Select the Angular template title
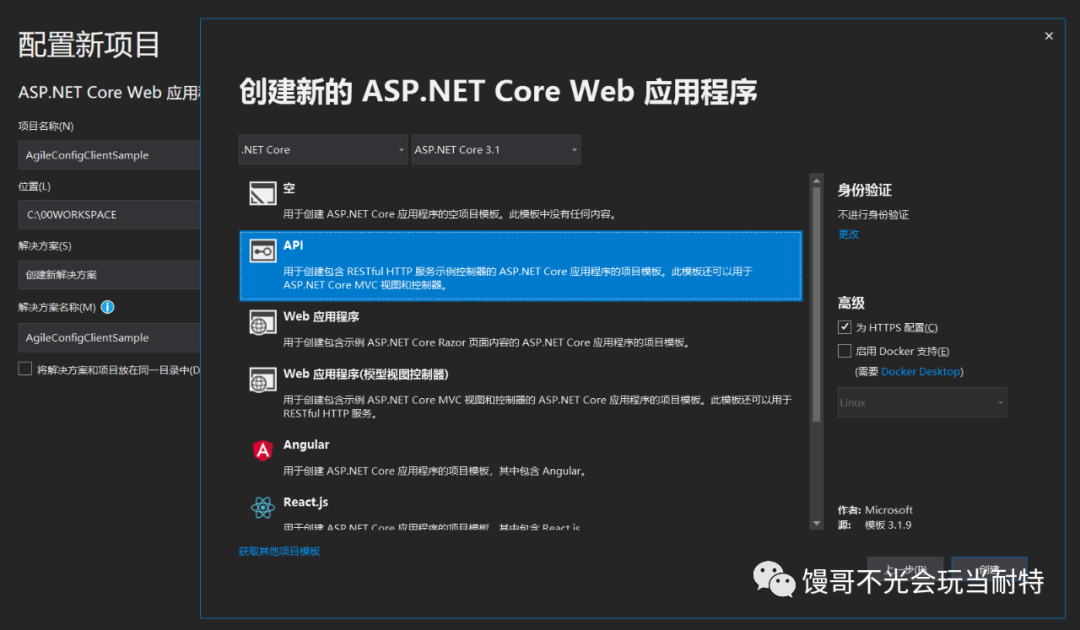 coord(306,445)
